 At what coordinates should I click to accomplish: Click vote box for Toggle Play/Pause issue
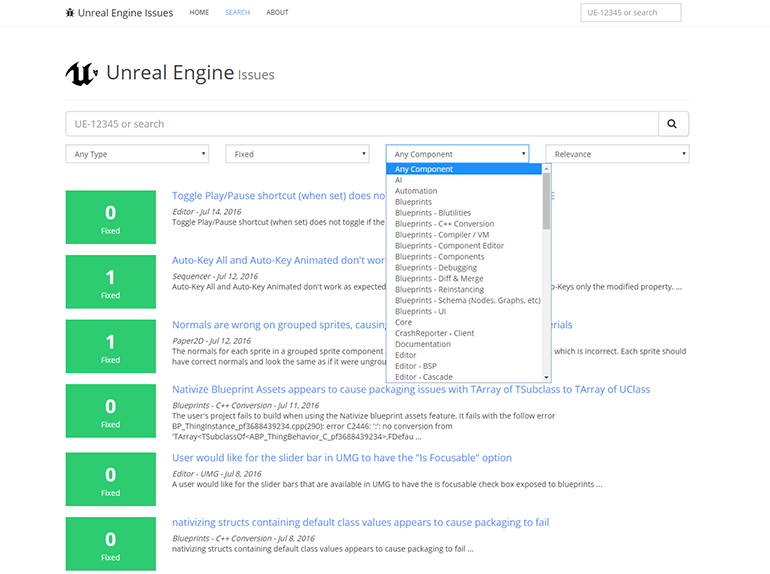pos(110,217)
